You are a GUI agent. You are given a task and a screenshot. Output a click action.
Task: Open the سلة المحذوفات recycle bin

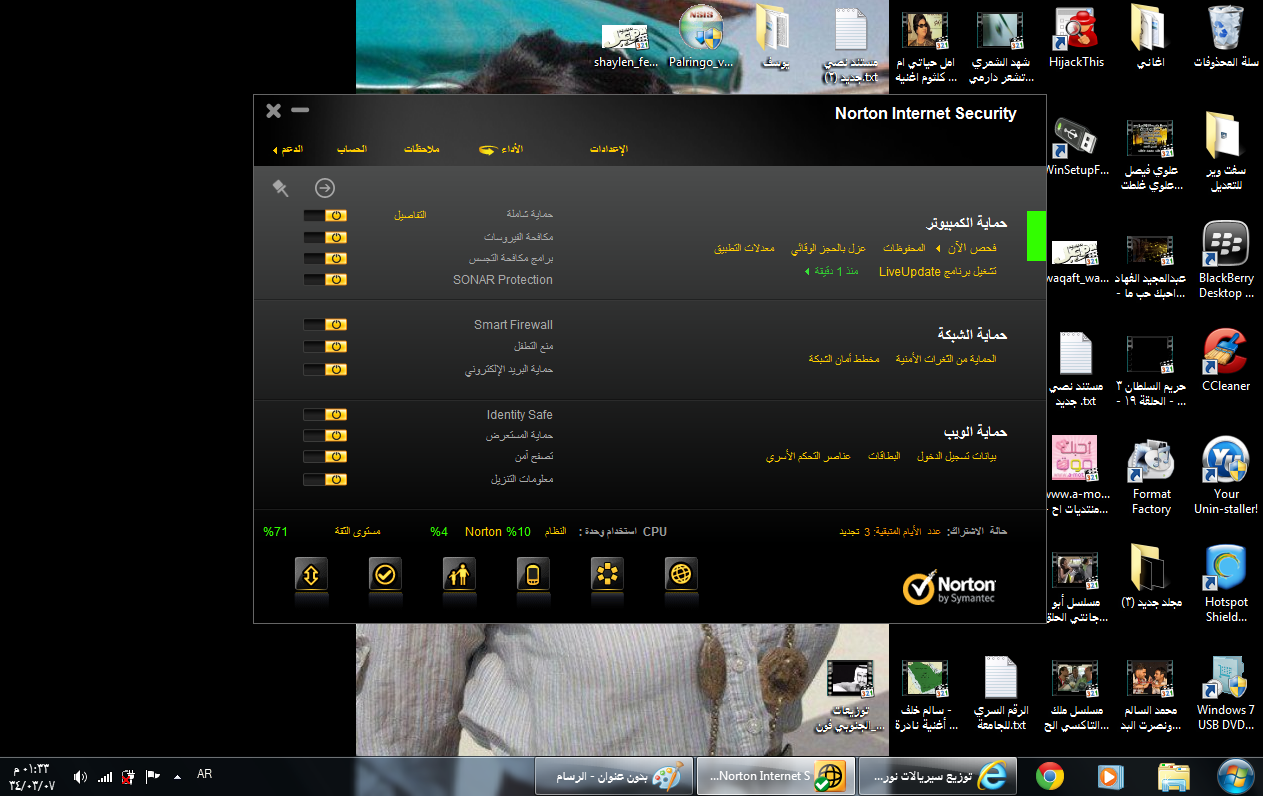click(x=1226, y=37)
